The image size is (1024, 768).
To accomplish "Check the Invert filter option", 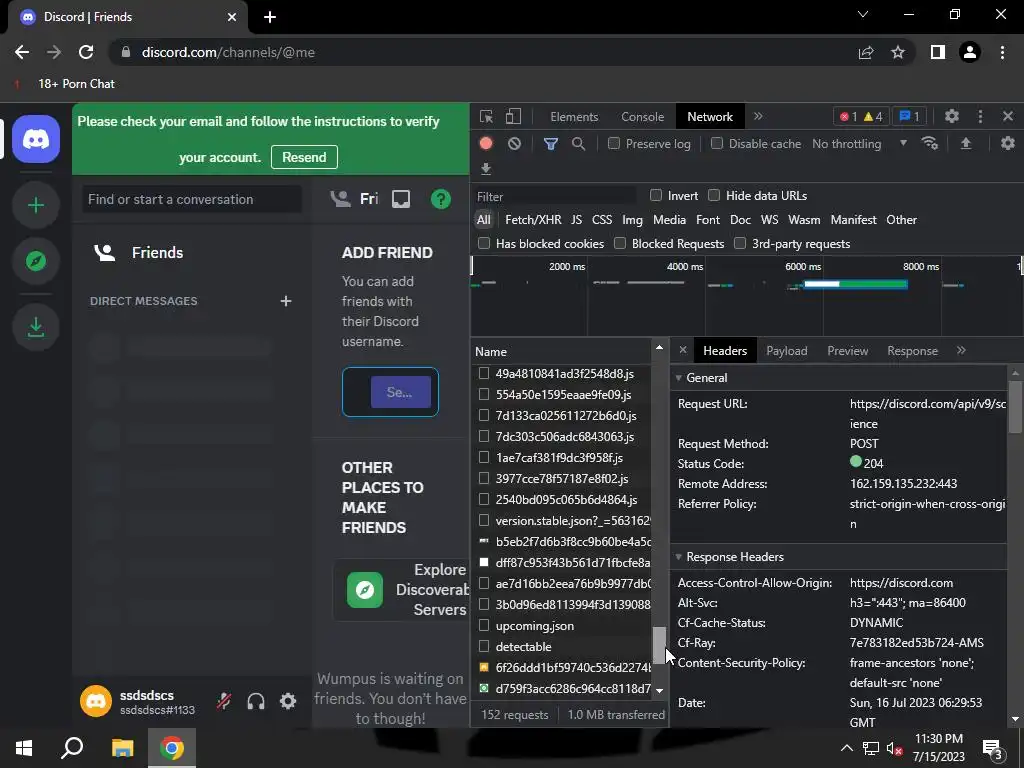I will click(x=656, y=195).
